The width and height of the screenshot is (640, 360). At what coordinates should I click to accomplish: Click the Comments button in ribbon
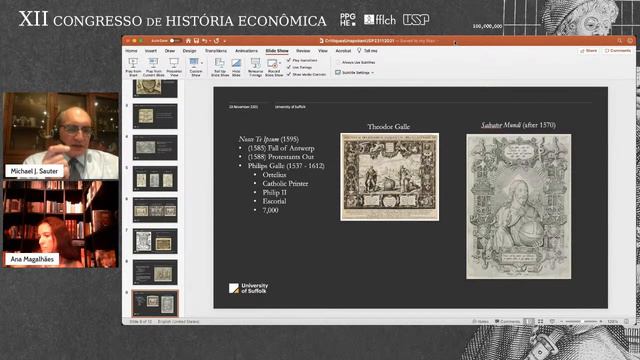(x=618, y=51)
